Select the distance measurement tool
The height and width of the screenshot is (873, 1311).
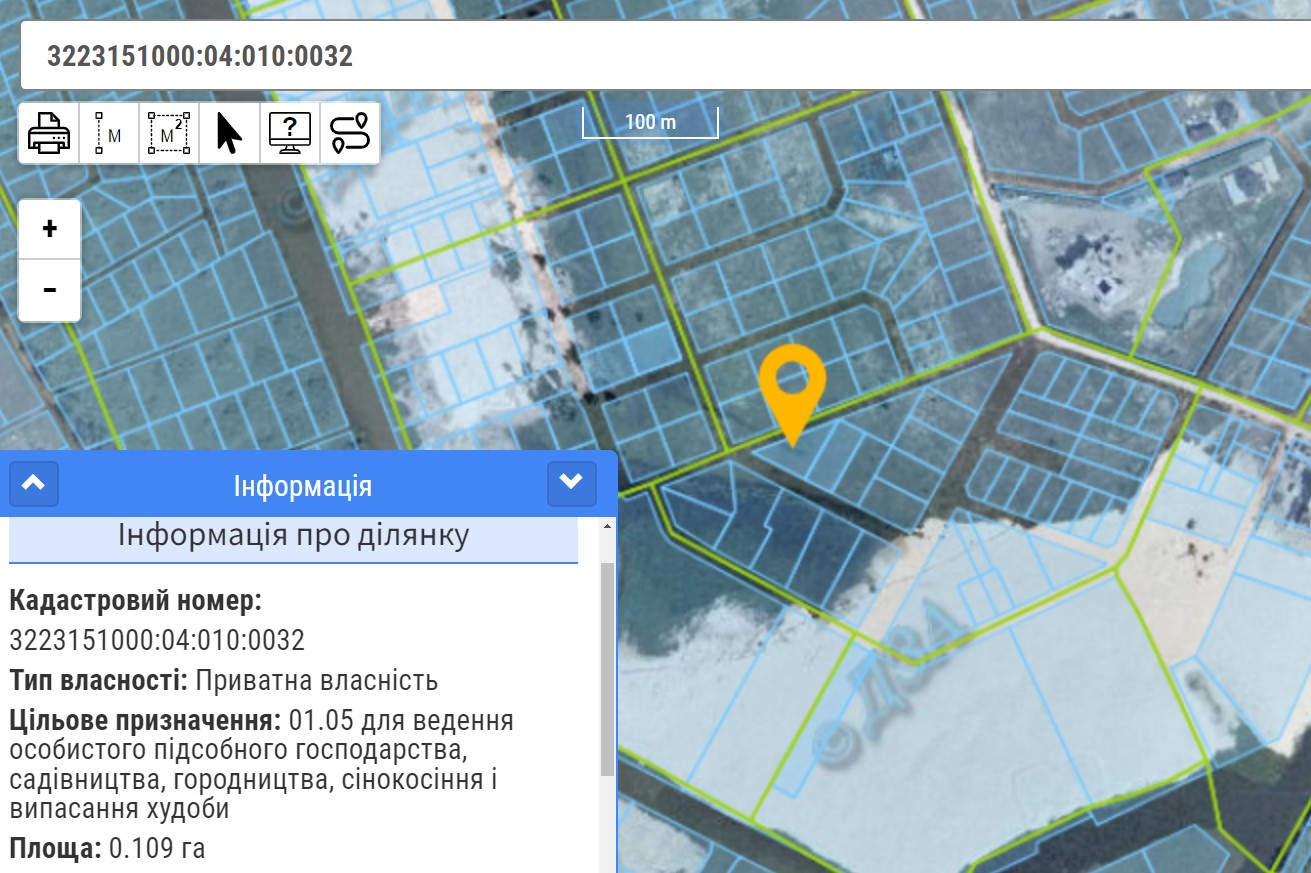109,132
